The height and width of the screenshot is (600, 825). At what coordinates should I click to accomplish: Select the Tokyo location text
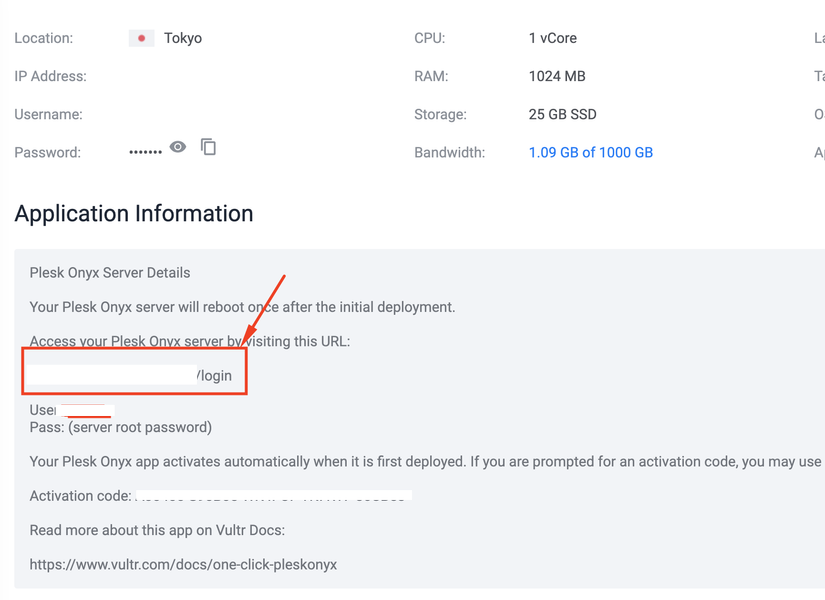tap(183, 38)
